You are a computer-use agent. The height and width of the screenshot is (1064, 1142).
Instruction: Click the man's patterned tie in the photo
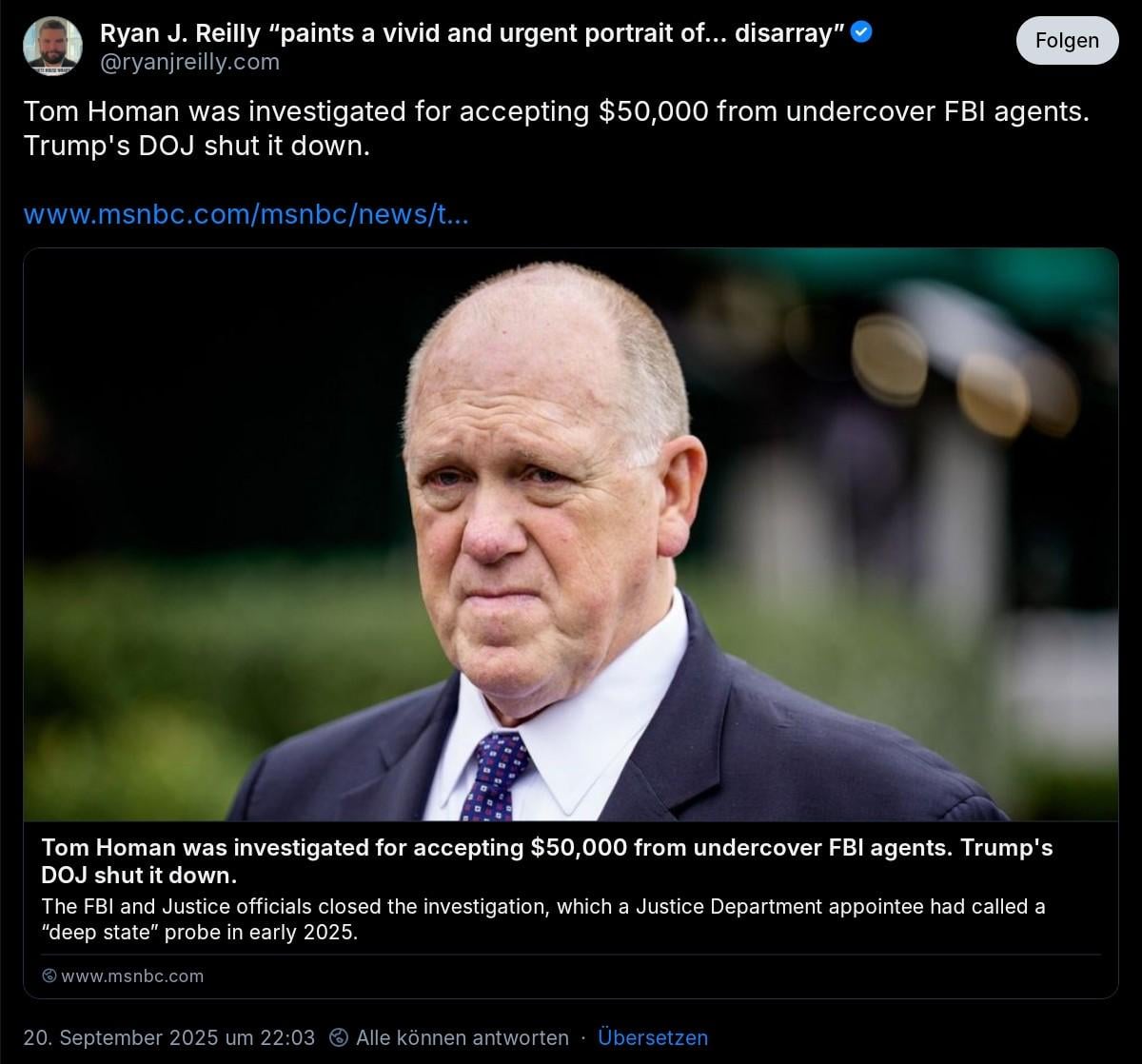[x=494, y=774]
